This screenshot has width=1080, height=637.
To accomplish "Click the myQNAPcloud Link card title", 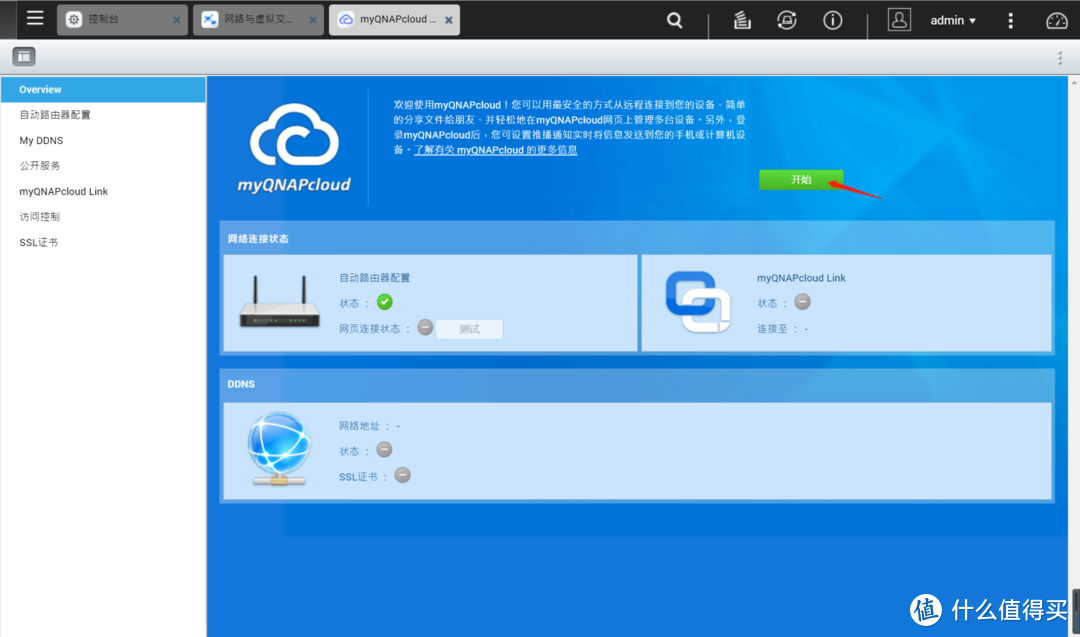I will (x=801, y=278).
